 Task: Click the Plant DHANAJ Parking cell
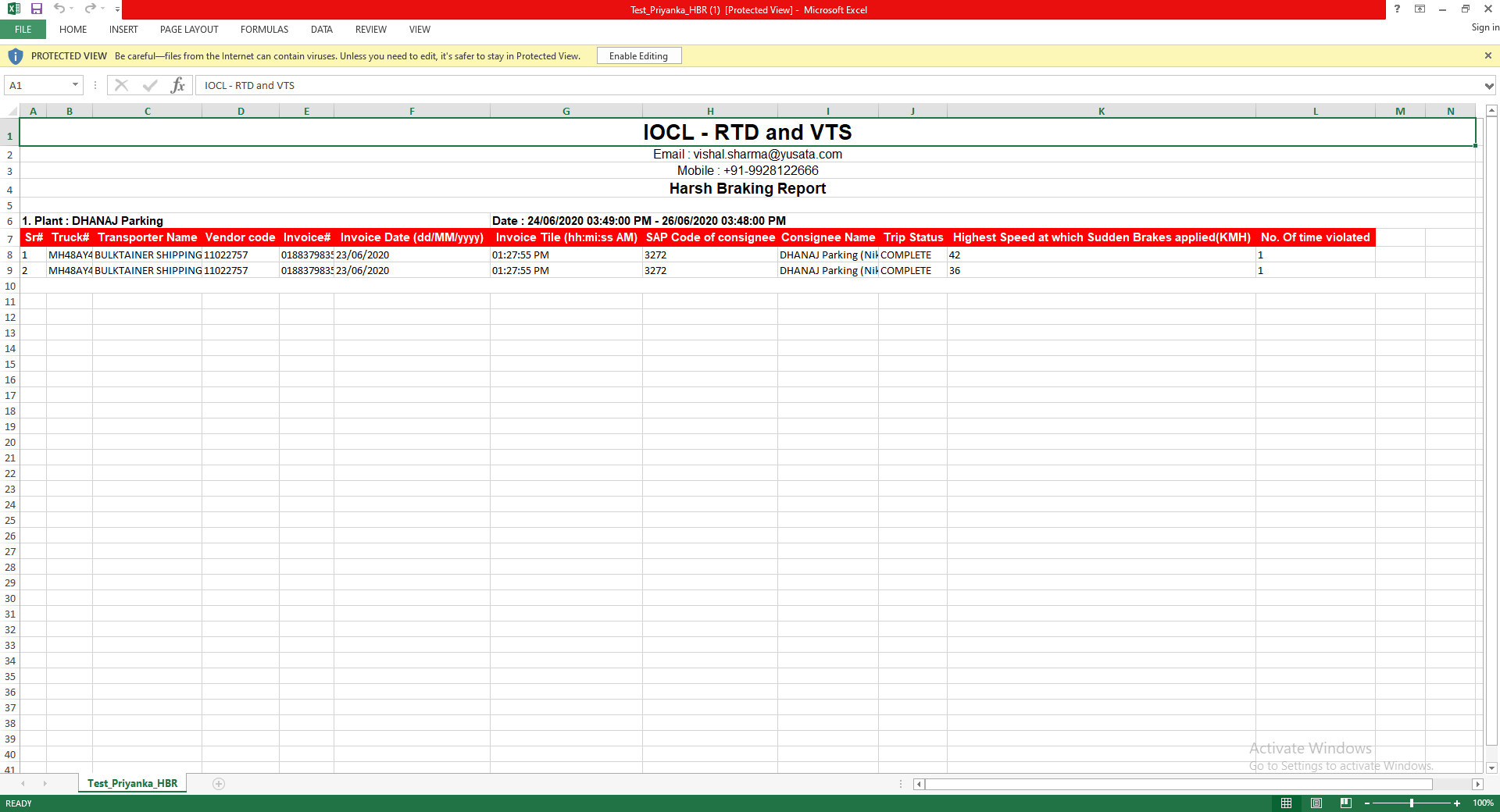point(255,221)
